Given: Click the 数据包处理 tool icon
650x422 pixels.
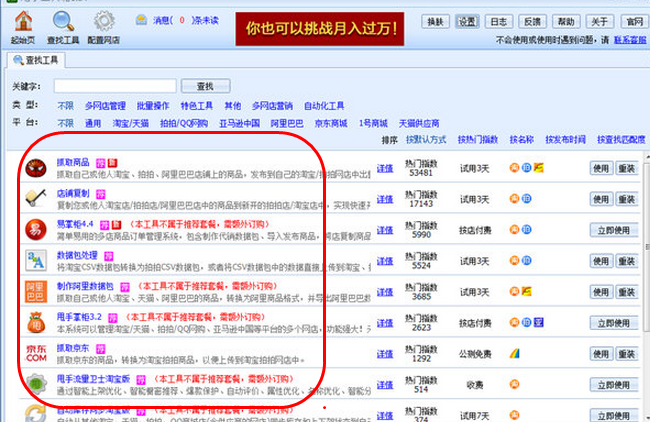Looking at the screenshot, I should tap(36, 260).
